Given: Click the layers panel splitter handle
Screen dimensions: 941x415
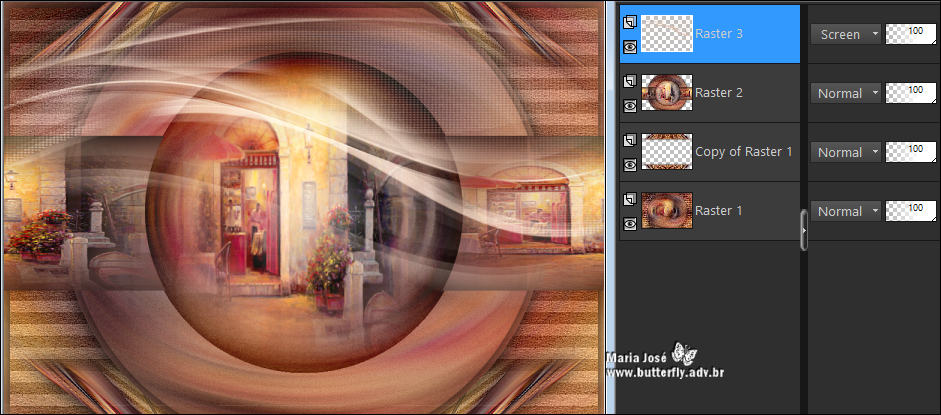Looking at the screenshot, I should tap(804, 230).
